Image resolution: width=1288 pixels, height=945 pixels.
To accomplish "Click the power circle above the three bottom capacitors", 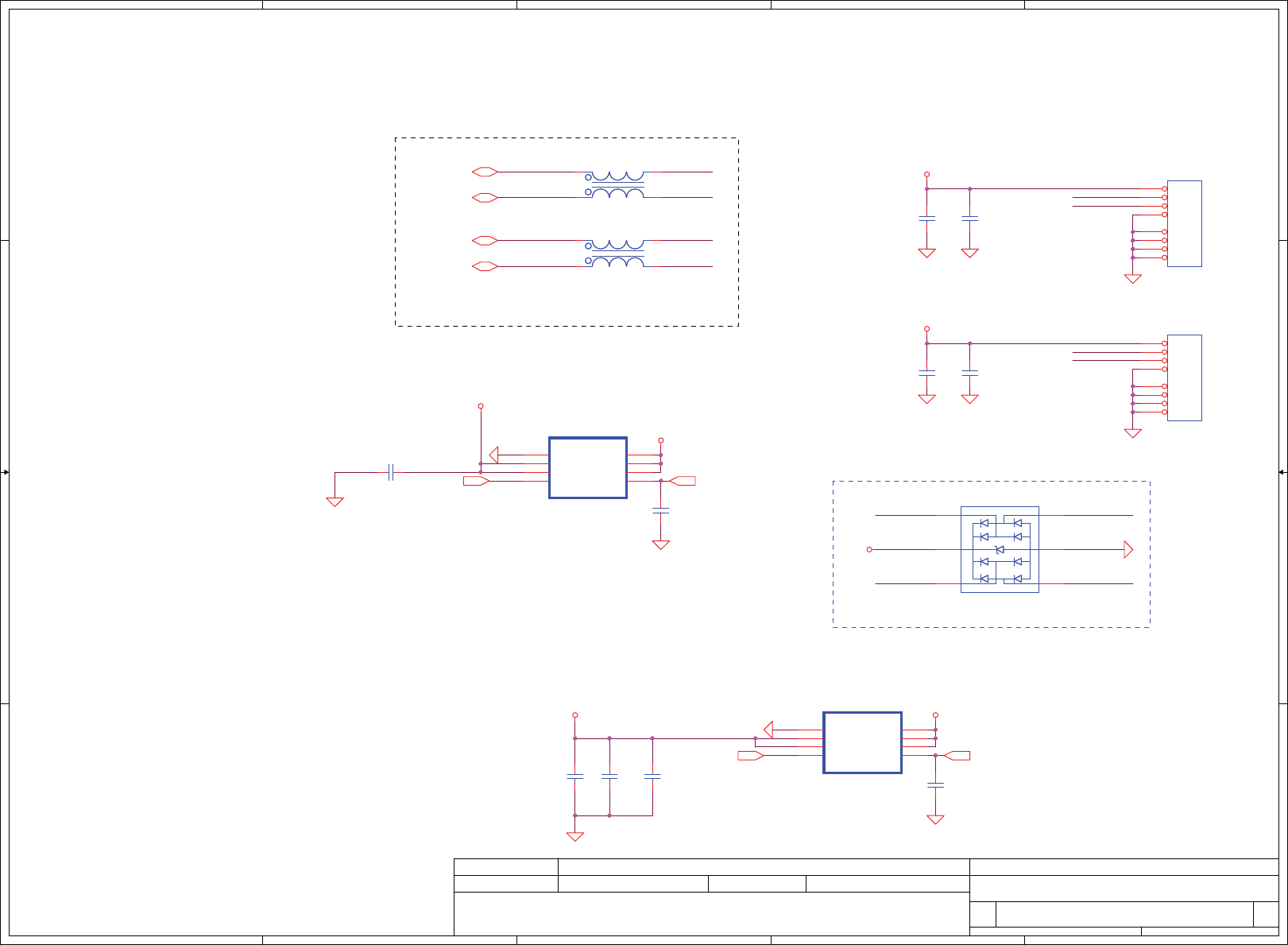I will [x=574, y=715].
